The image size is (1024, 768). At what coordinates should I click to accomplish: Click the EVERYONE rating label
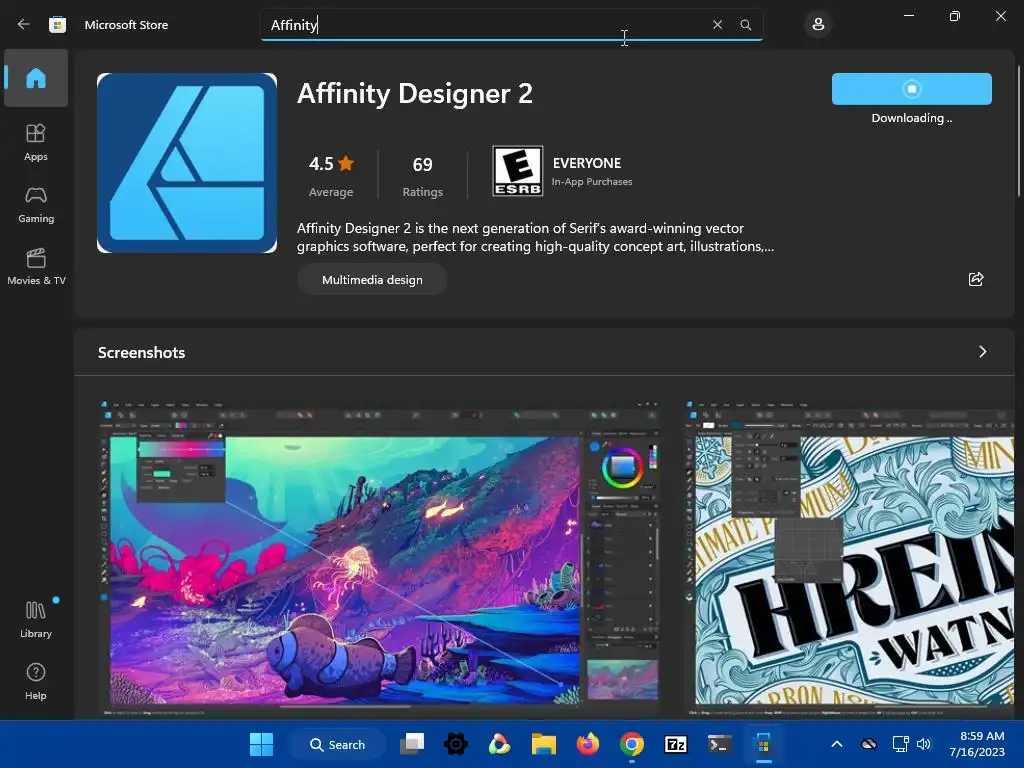click(x=587, y=163)
